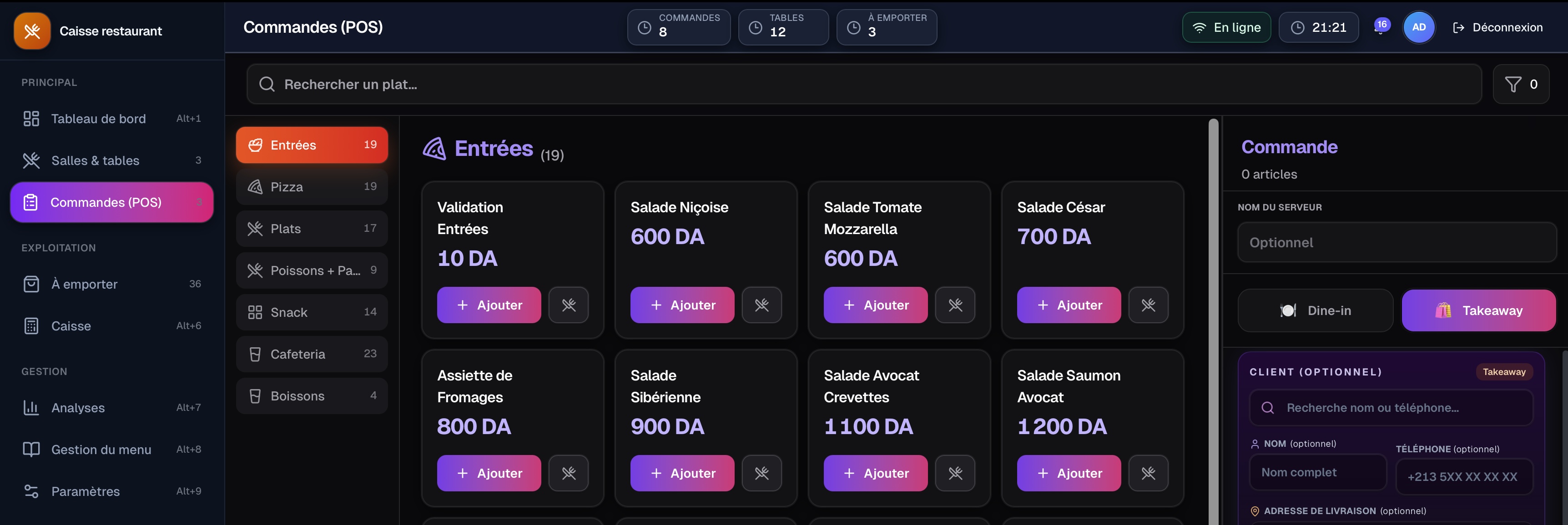Click the utensils icon on Salade Saumon Avocat card

pos(1148,473)
